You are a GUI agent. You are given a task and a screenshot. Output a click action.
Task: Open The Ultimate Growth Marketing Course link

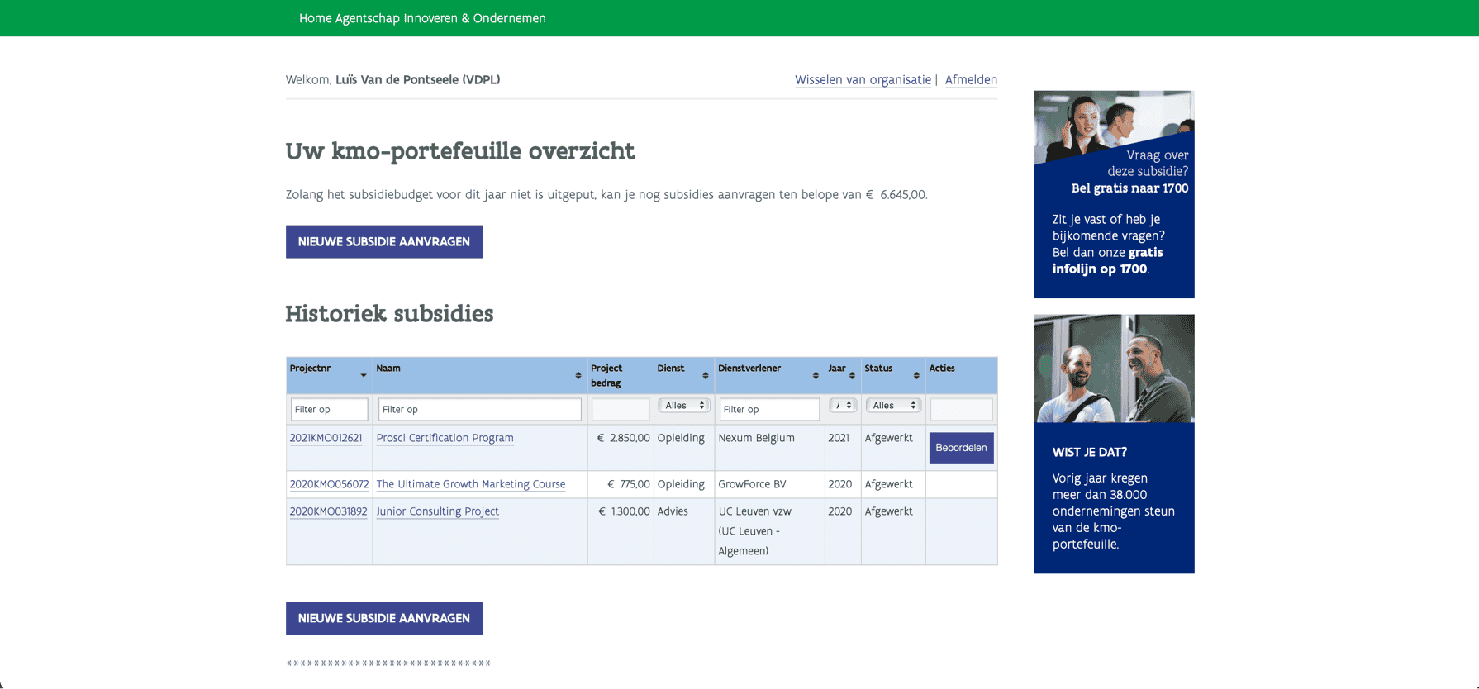[470, 484]
